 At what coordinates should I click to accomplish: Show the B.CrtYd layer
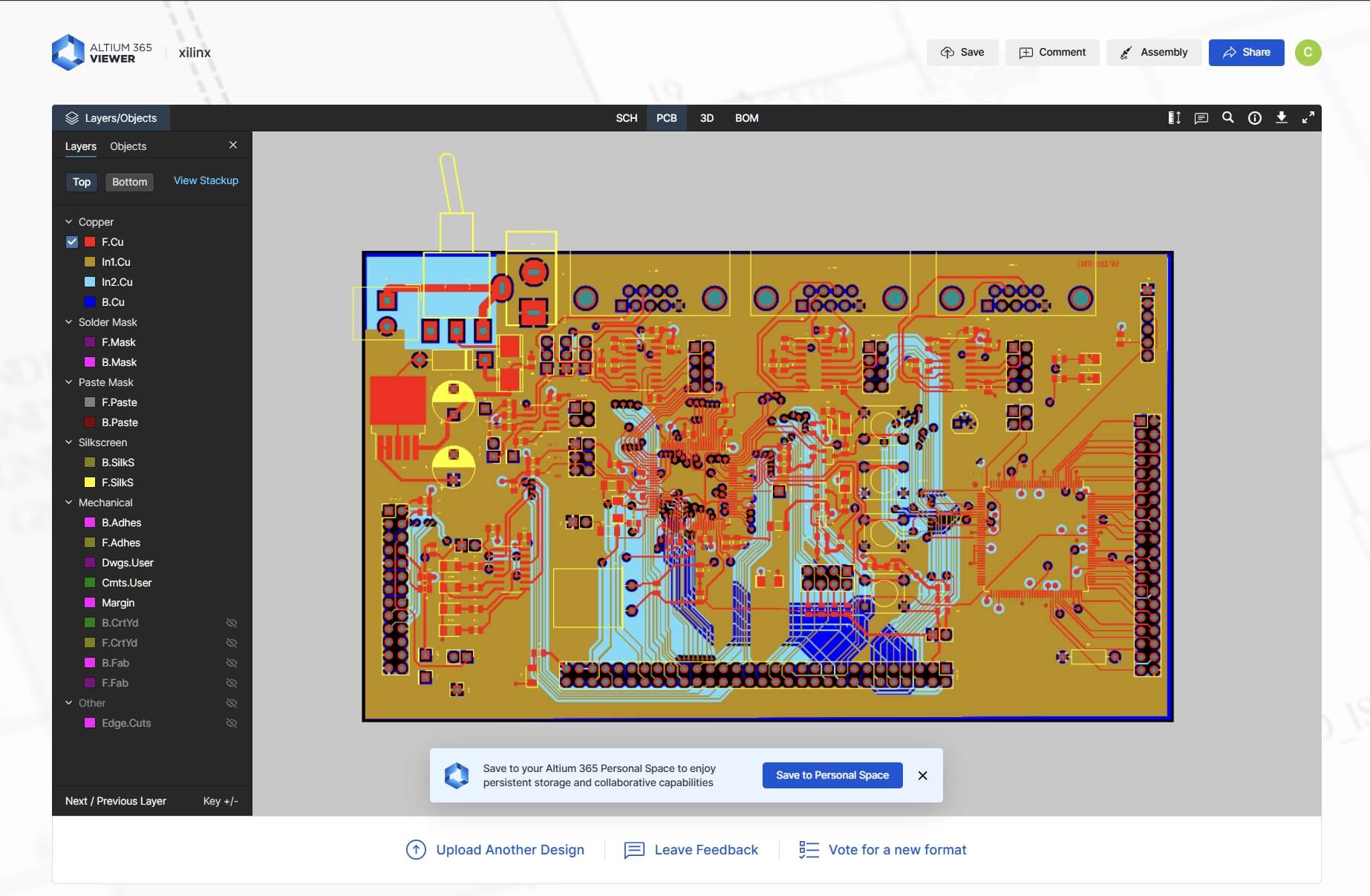[x=231, y=623]
